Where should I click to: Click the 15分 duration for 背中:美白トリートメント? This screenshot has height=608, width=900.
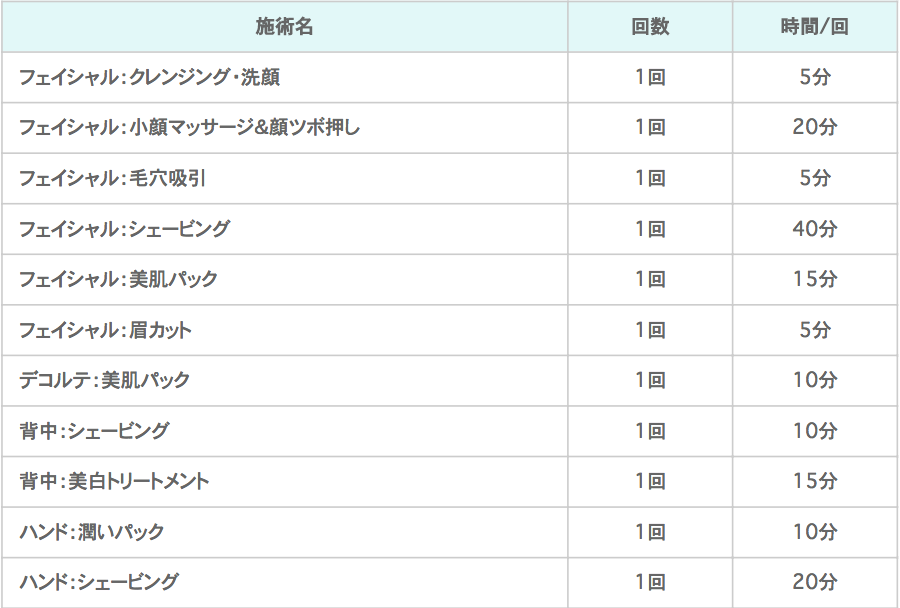pos(815,481)
